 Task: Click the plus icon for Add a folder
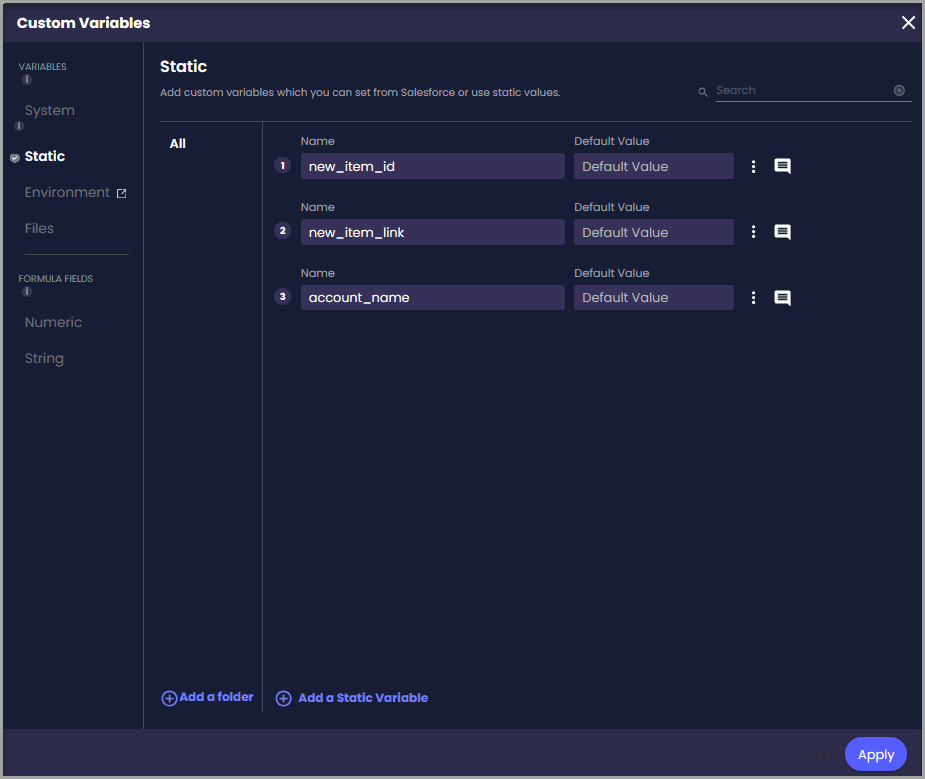coord(169,698)
